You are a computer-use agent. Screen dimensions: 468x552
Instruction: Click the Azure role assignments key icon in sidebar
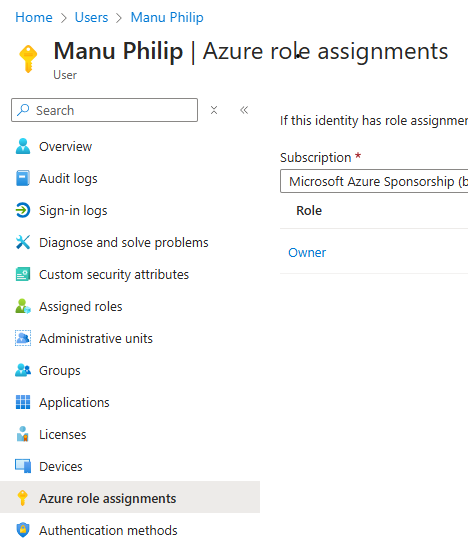point(23,498)
